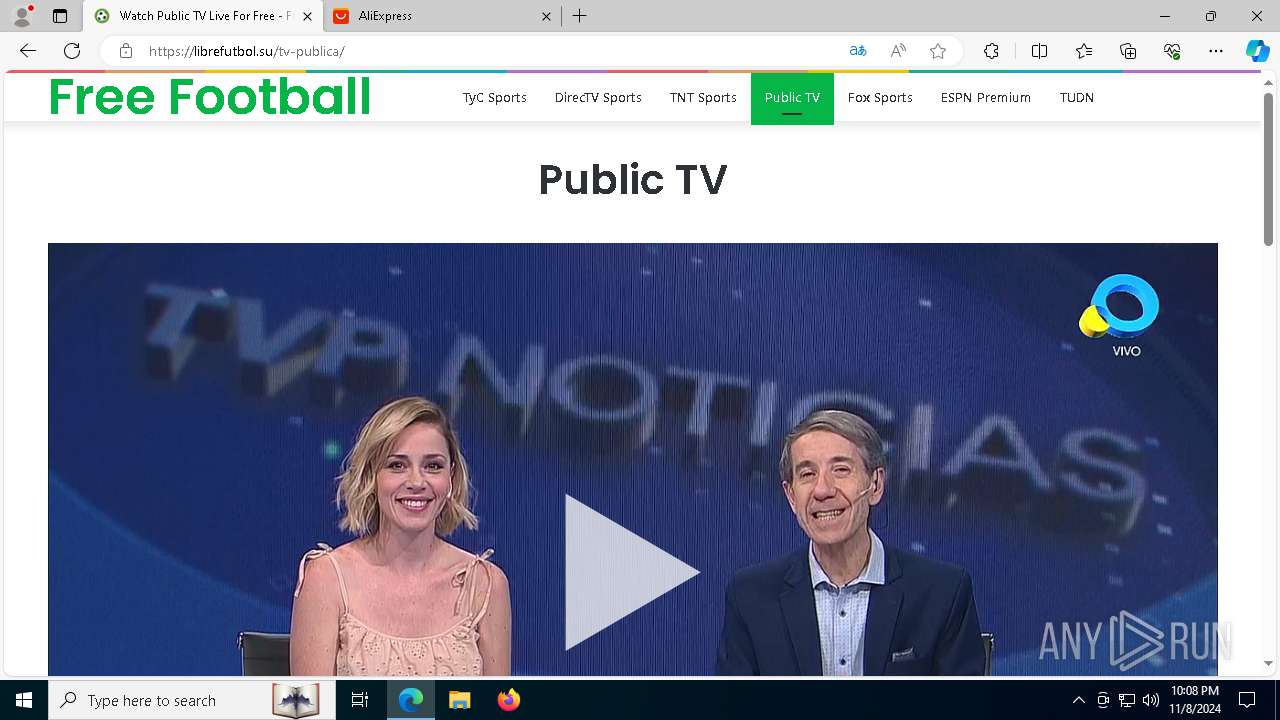This screenshot has width=1280, height=720.
Task: Launch Firefox from taskbar
Action: [x=509, y=700]
